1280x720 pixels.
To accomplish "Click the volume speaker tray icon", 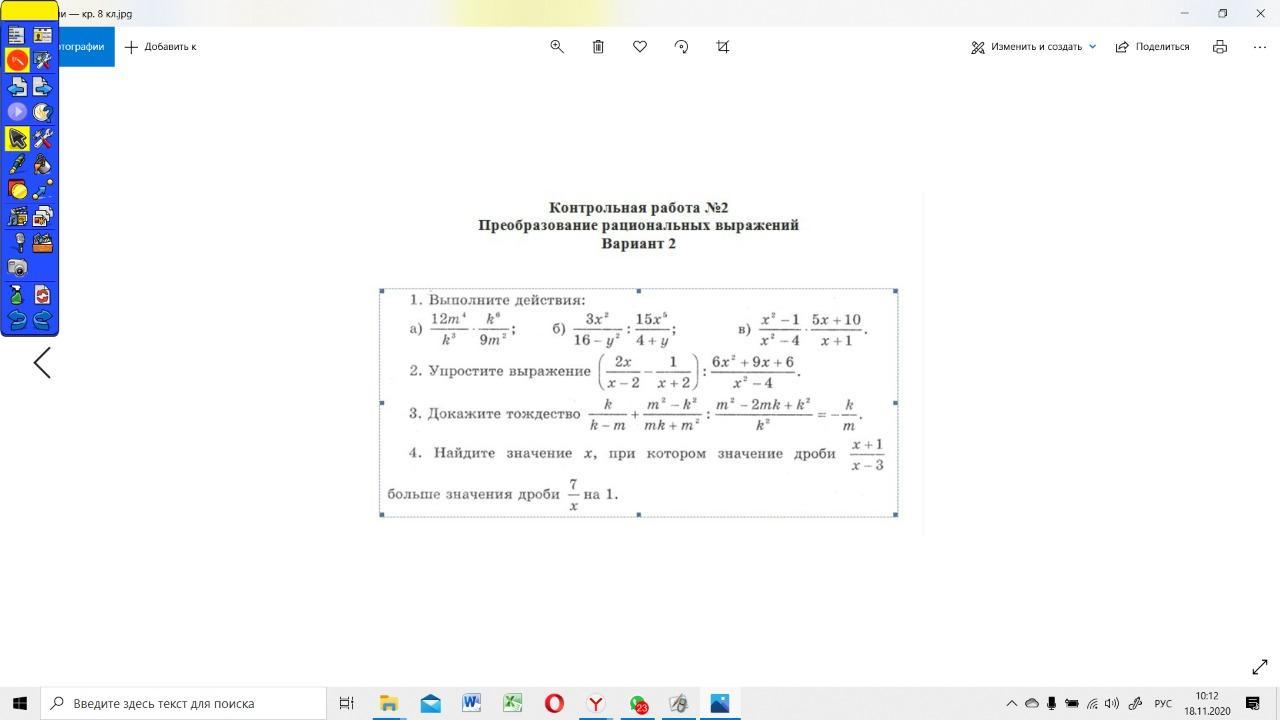I will [1112, 703].
